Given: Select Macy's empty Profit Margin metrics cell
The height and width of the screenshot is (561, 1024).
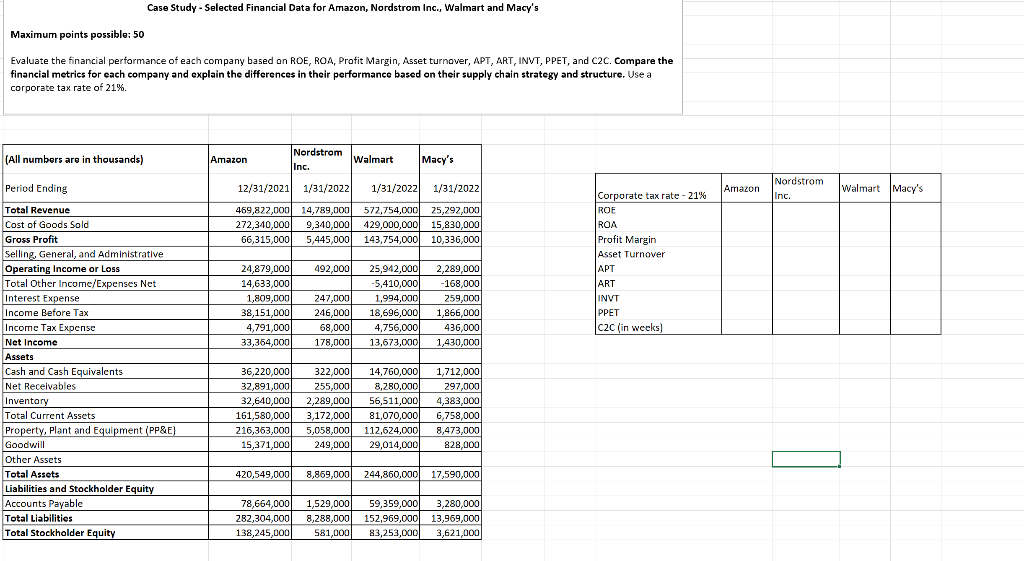Looking at the screenshot, I should [x=916, y=240].
